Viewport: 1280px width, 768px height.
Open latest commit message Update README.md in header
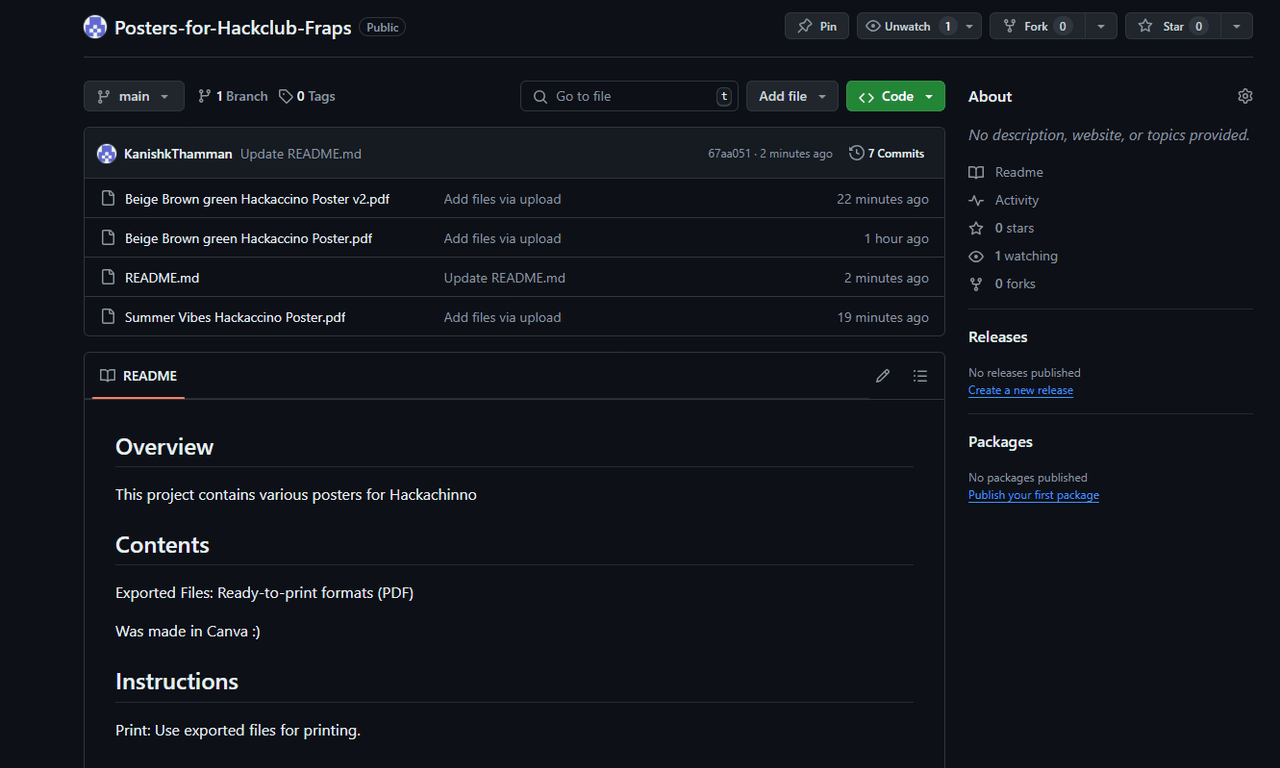point(301,153)
